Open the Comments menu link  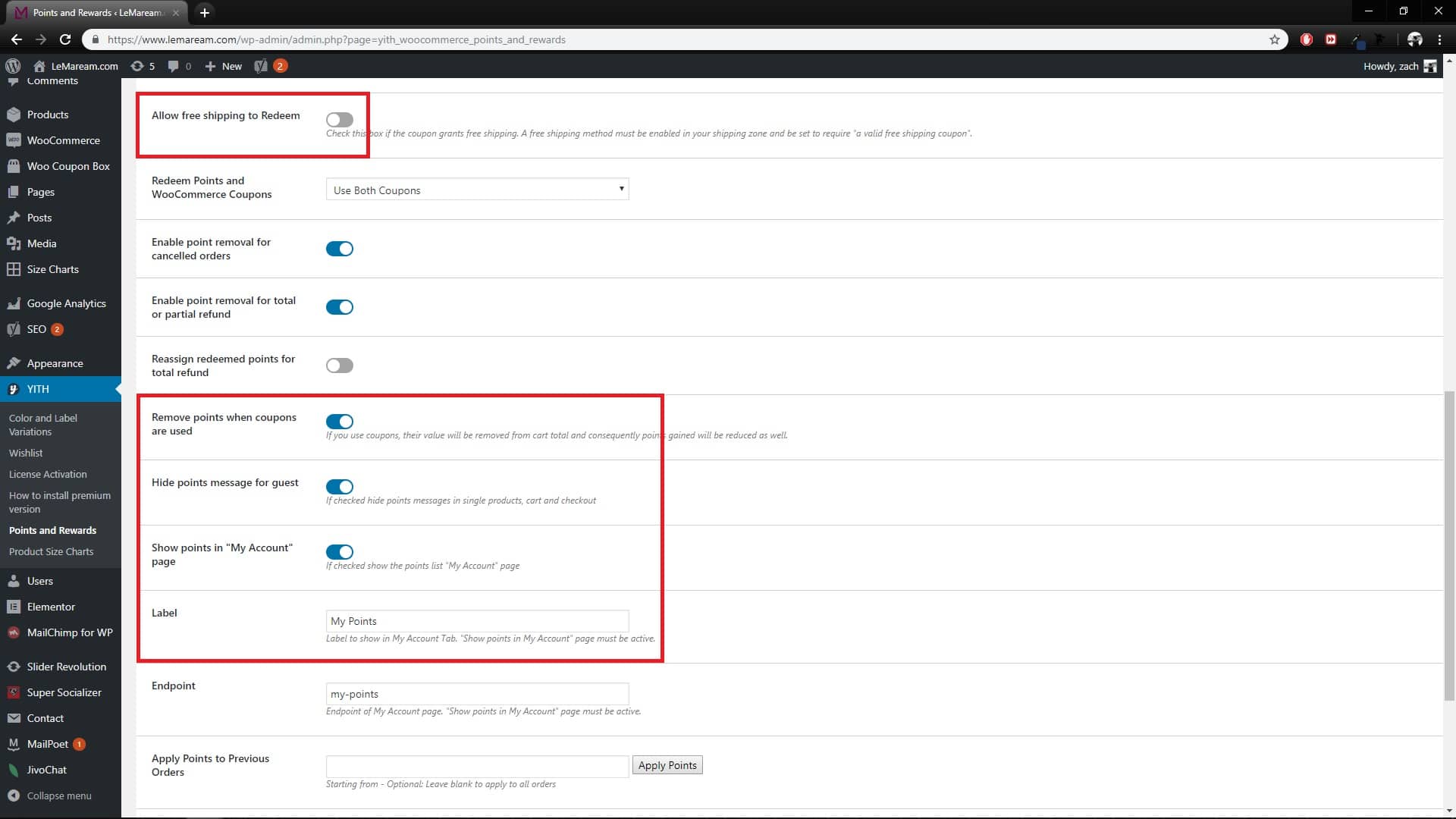[52, 80]
